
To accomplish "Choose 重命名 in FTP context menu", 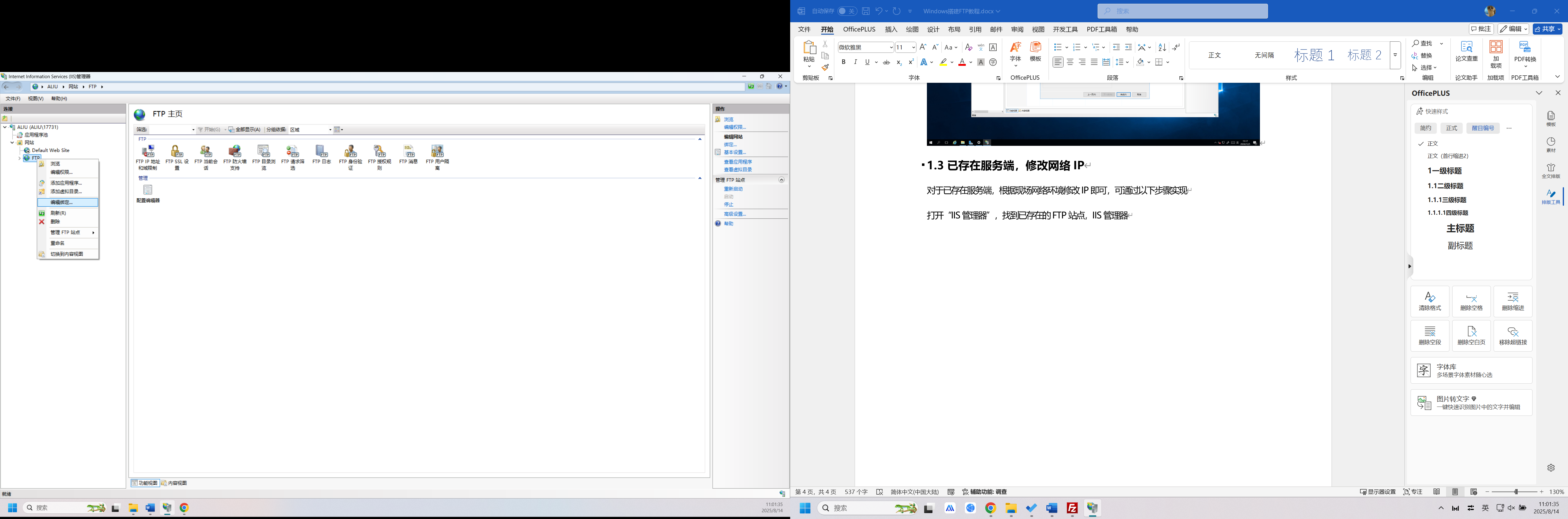I will tap(68, 243).
